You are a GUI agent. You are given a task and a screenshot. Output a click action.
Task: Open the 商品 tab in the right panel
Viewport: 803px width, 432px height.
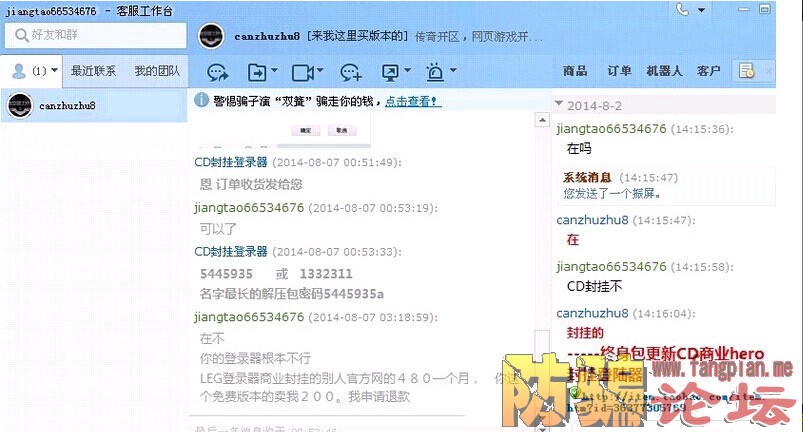coord(575,71)
